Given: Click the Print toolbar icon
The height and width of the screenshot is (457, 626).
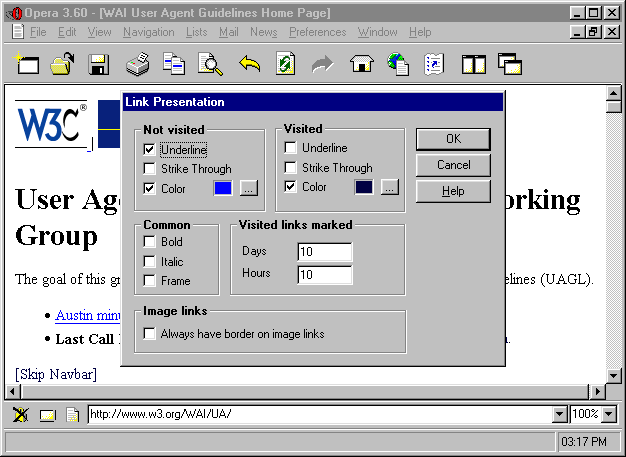Looking at the screenshot, I should click(x=137, y=65).
